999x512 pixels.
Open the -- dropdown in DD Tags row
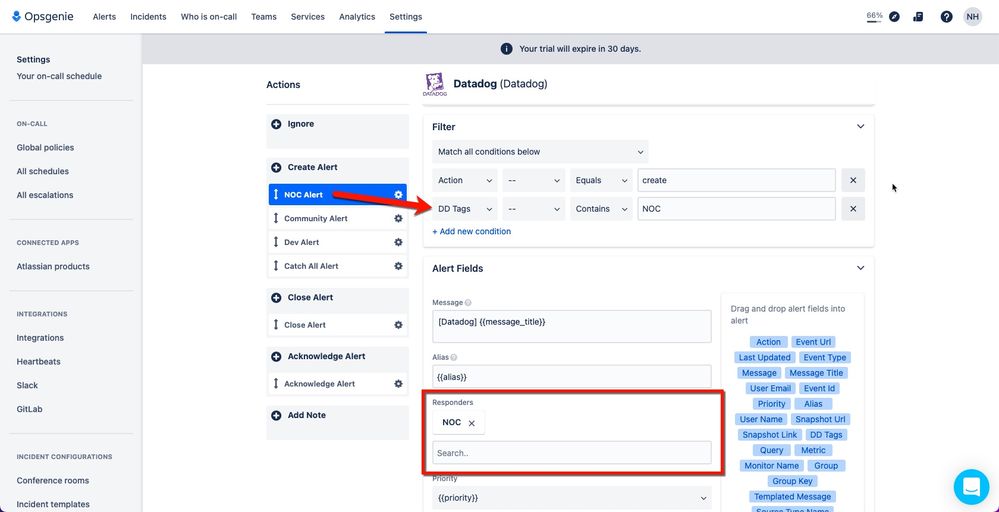click(534, 209)
